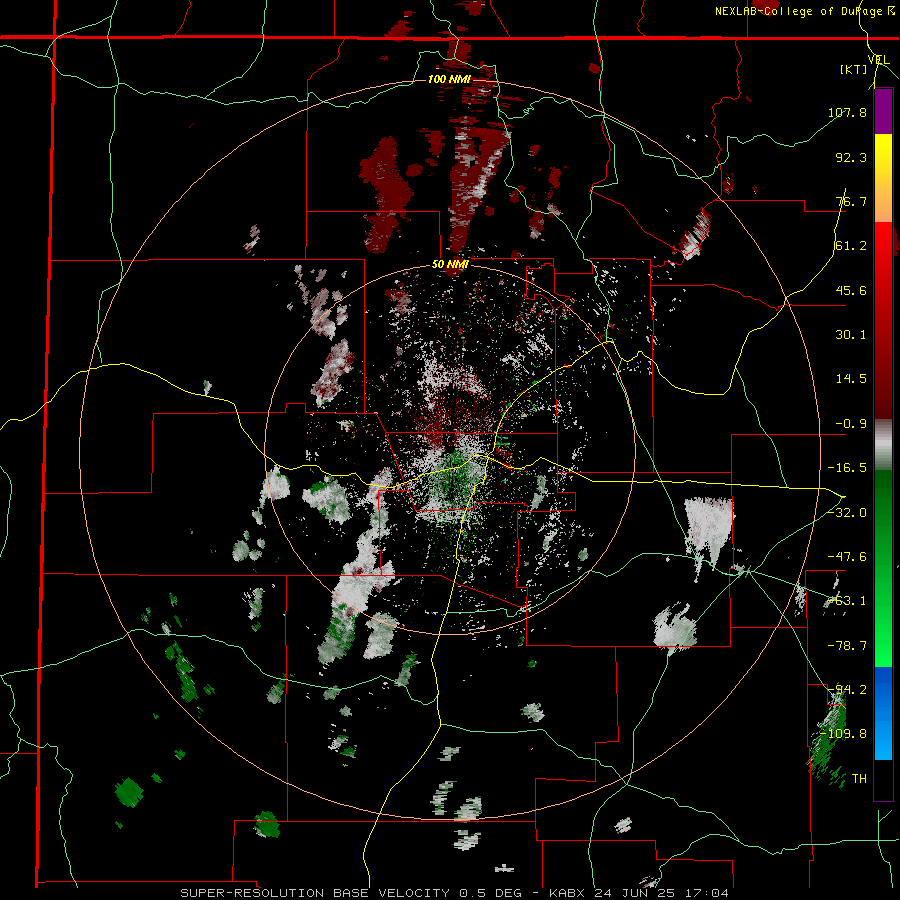This screenshot has width=900, height=900.
Task: Select the -32.0 scale value
Action: [x=847, y=512]
